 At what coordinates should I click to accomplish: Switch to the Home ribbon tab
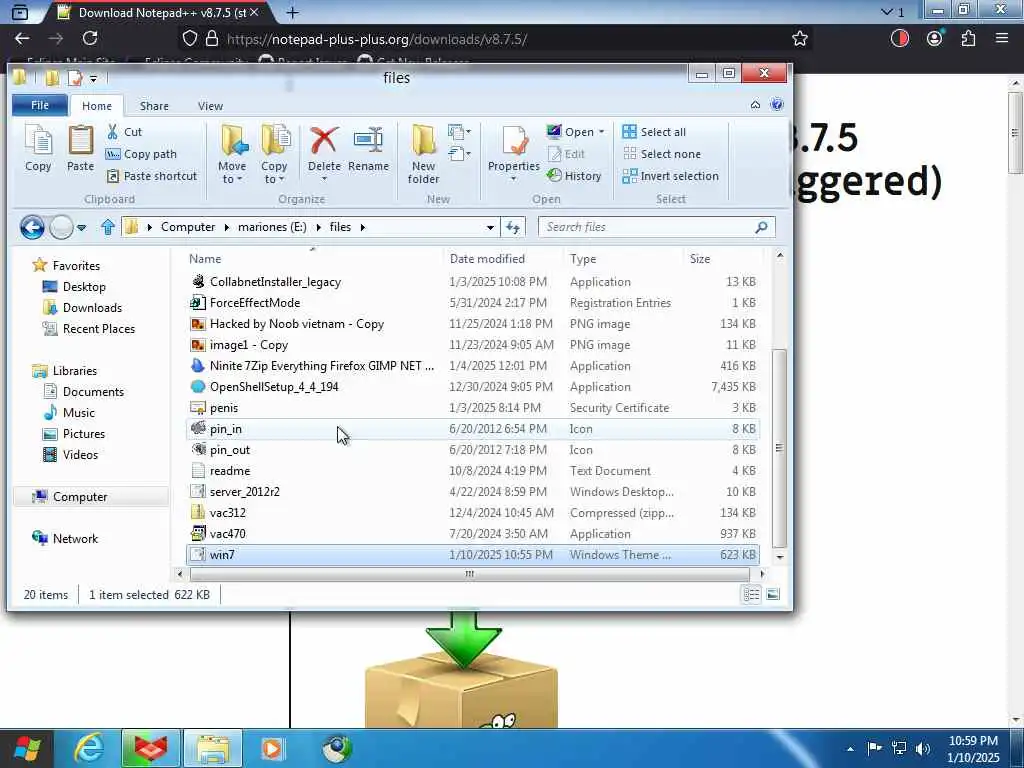pos(97,106)
